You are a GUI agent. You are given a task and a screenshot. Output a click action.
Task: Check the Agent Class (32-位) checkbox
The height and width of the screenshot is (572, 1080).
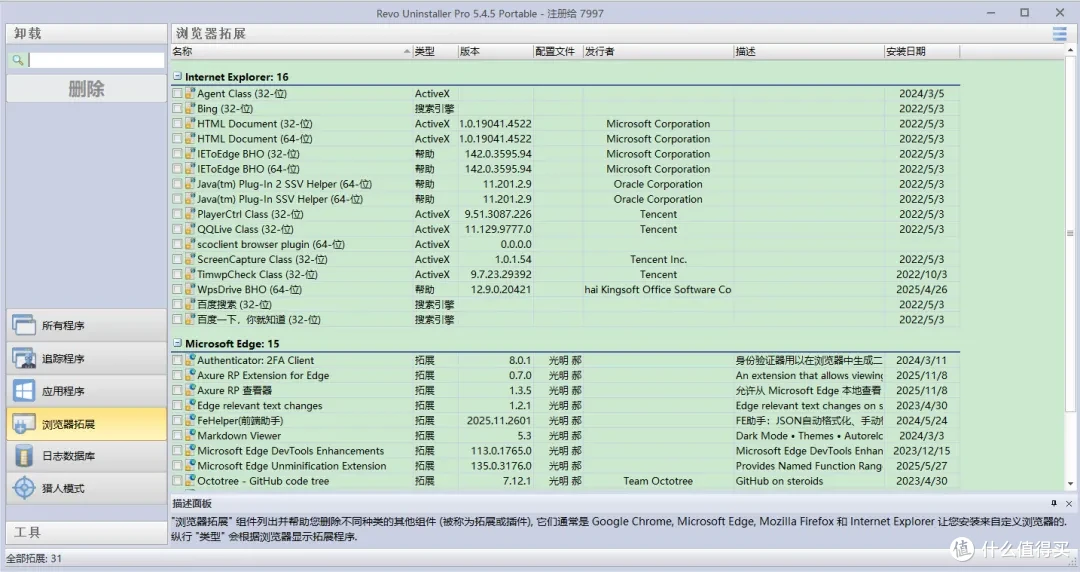(178, 93)
